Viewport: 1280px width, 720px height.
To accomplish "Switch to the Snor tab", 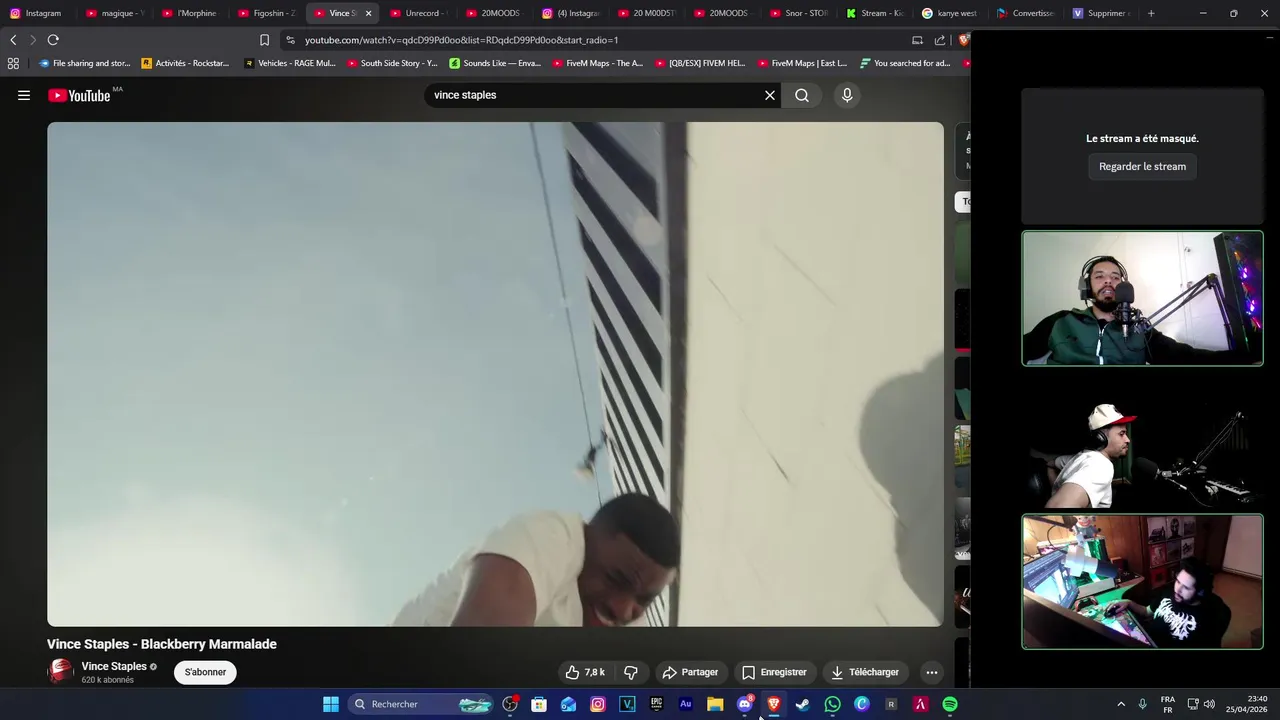I will click(798, 13).
